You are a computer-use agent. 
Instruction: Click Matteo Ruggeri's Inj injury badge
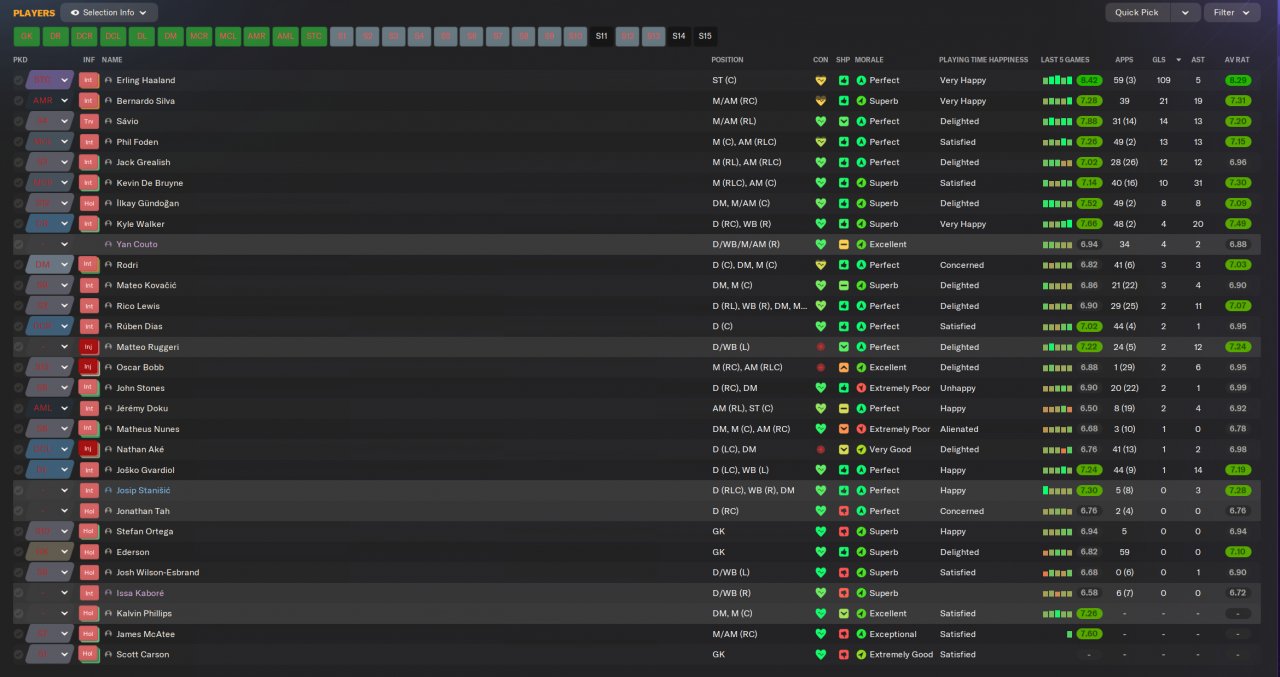pos(88,347)
